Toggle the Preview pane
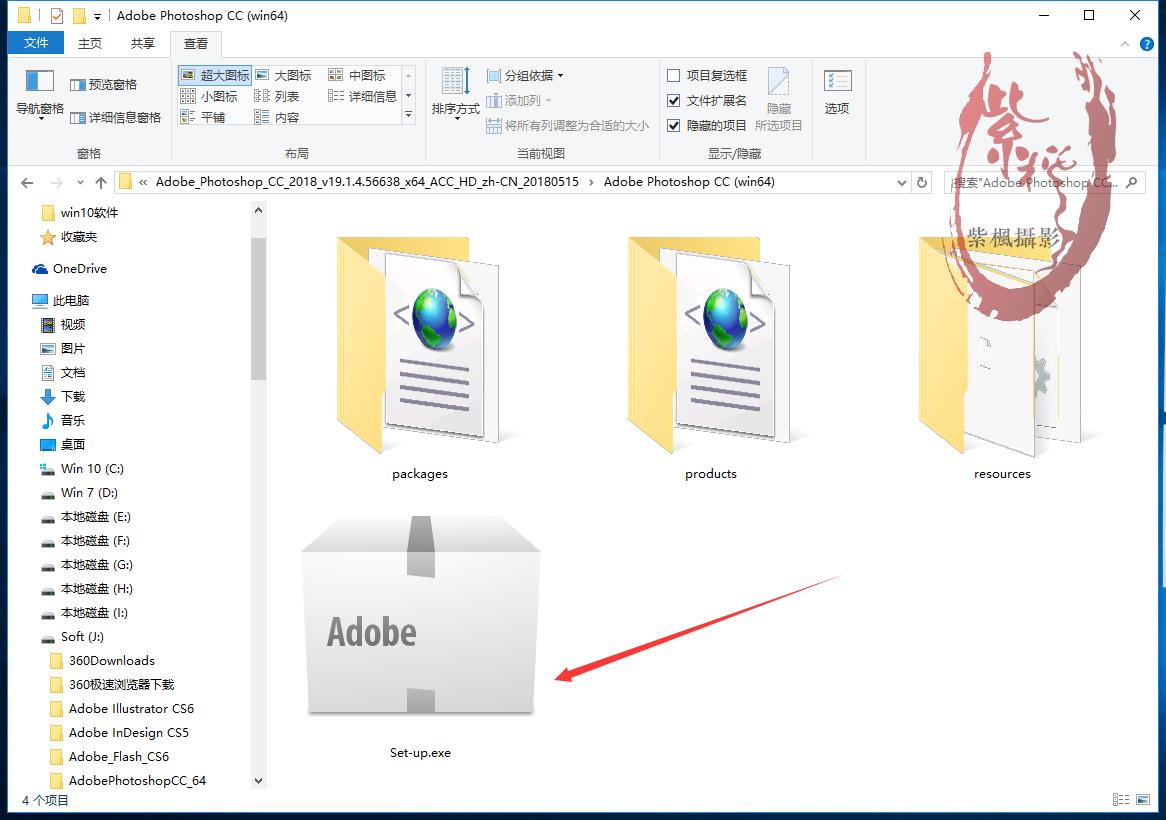The image size is (1166, 820). [103, 85]
